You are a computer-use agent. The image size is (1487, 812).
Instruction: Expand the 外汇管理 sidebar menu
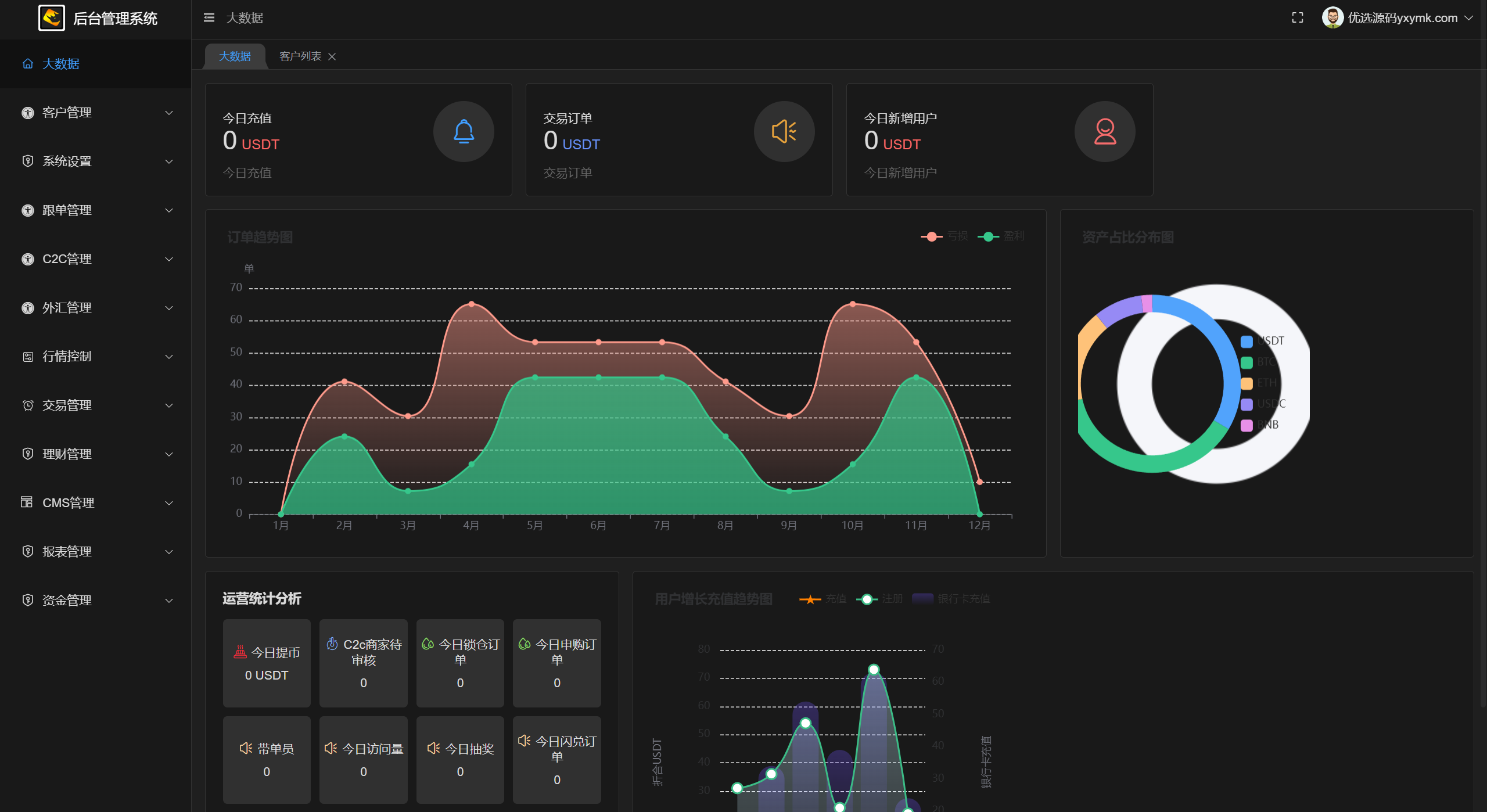(x=96, y=308)
